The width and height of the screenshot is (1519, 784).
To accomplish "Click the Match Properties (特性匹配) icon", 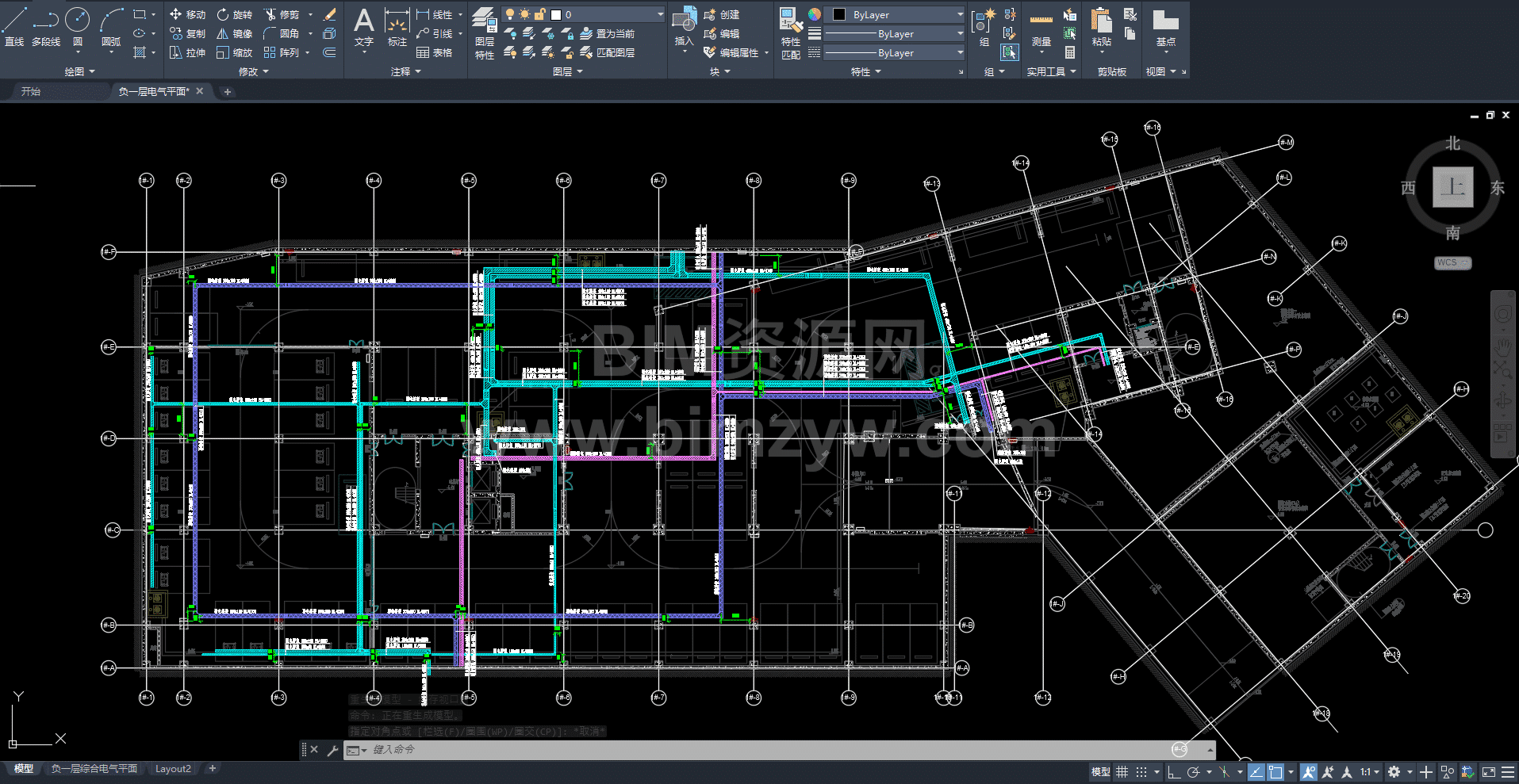I will point(790,32).
